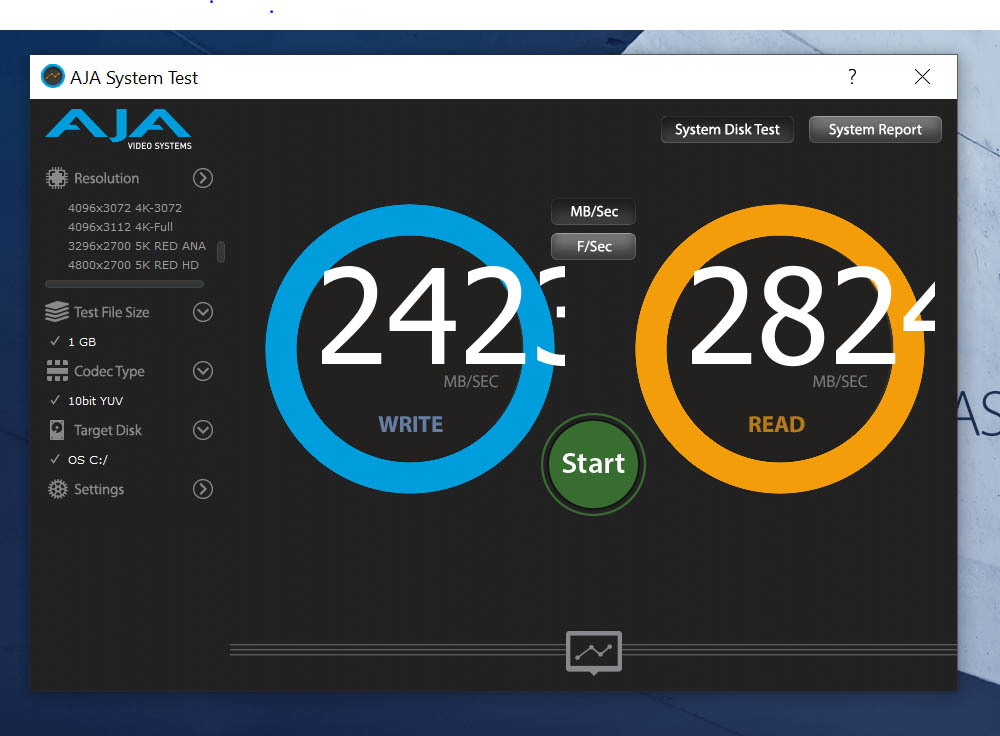Open the System Report
Viewport: 1000px width, 736px height.
tap(875, 129)
